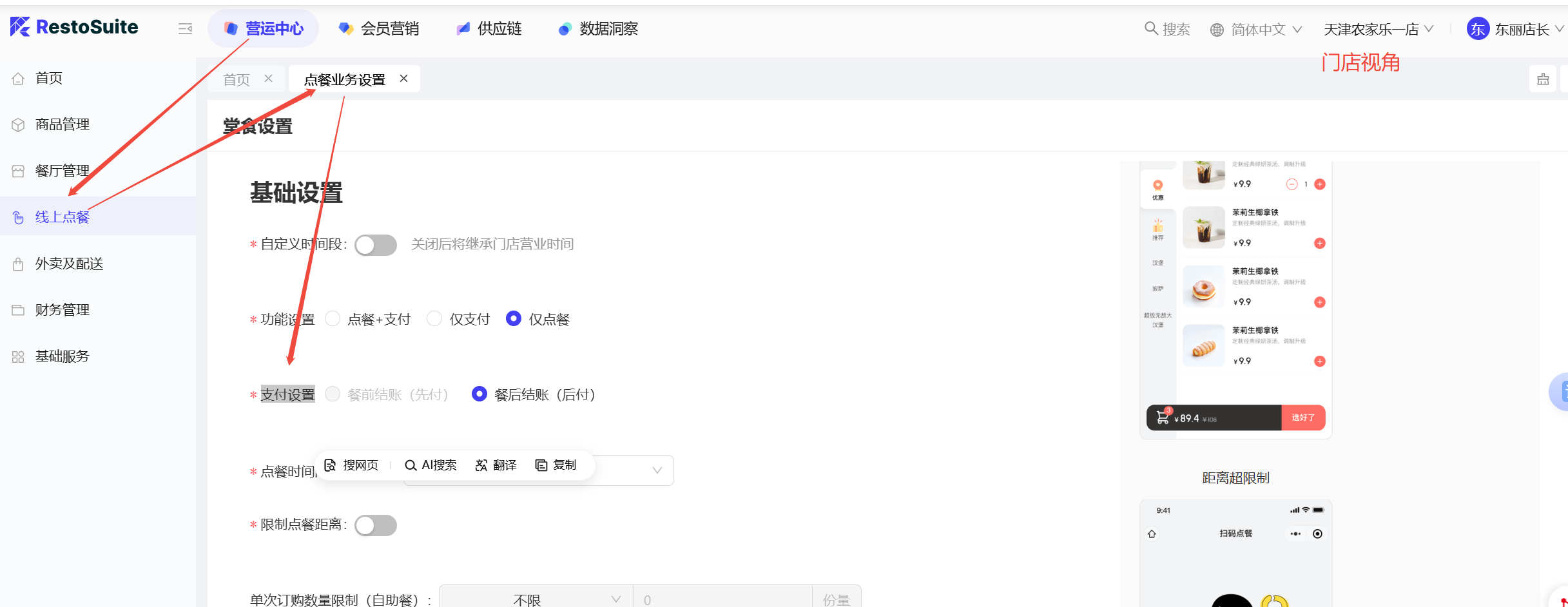Viewport: 1568px width, 607px height.
Task: Close the 点餐业务设置 tab with its X
Action: [404, 79]
